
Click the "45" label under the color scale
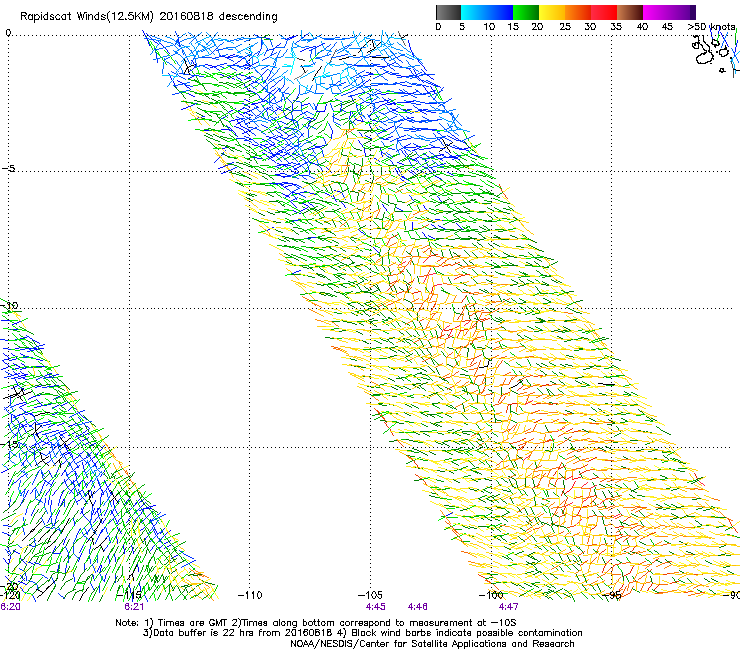click(x=667, y=27)
